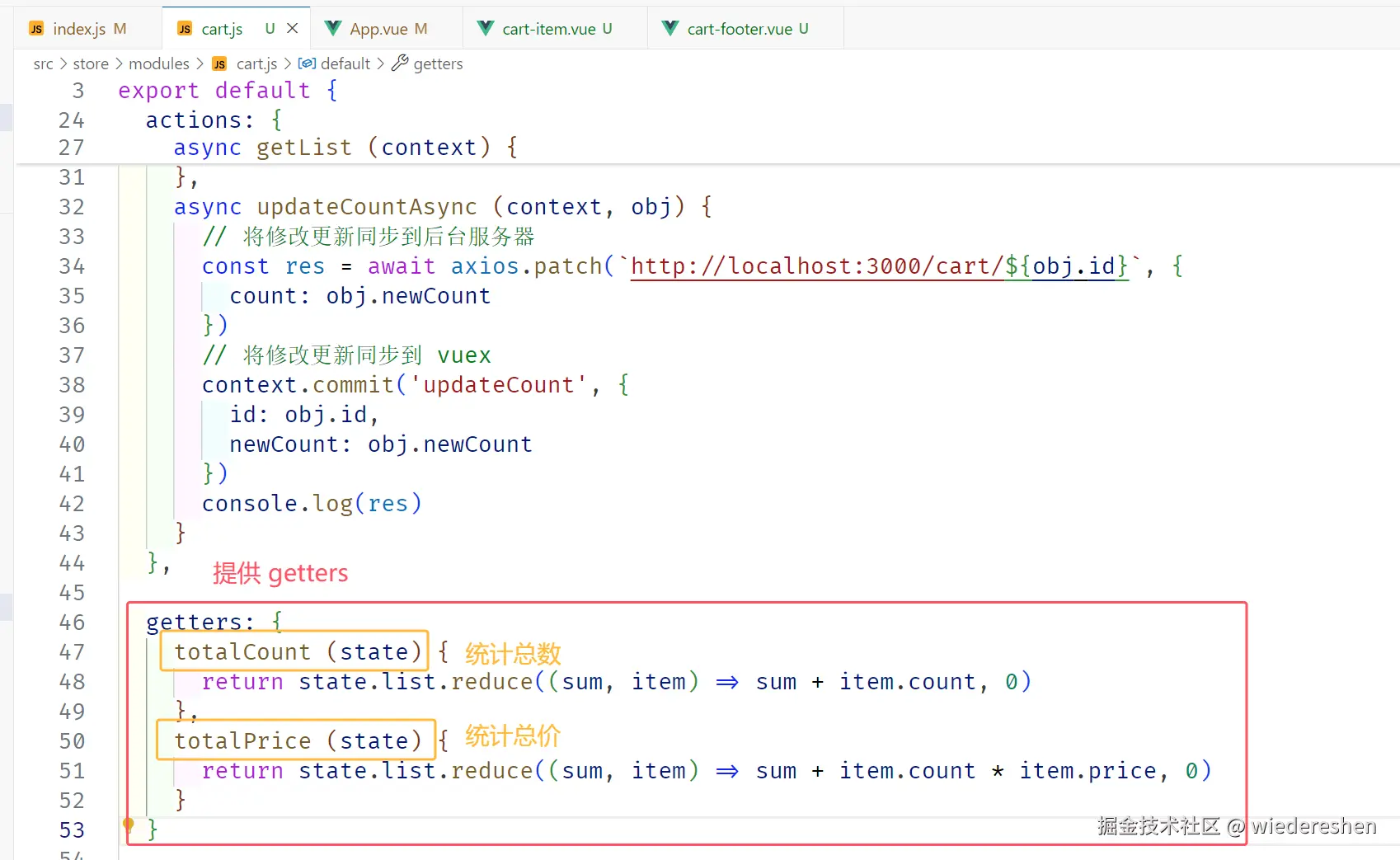Click the 'getters:' property on line 46
The image size is (1400, 860).
200,623
